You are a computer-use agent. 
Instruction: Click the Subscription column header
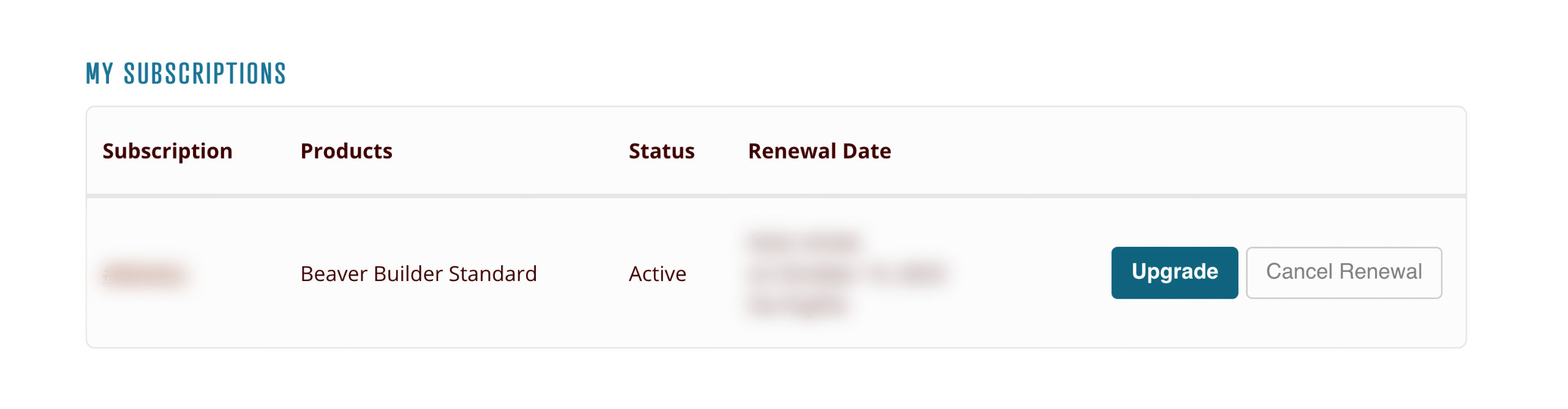(x=167, y=151)
